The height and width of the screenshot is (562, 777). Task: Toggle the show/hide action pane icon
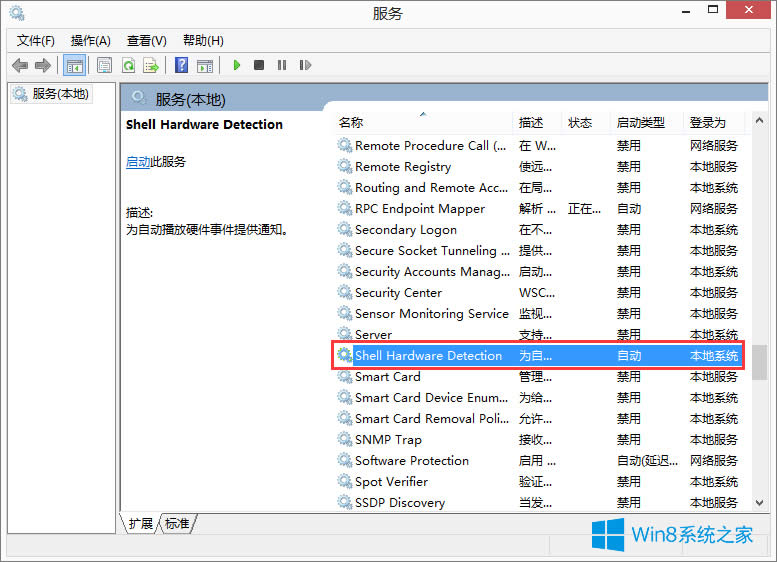205,65
